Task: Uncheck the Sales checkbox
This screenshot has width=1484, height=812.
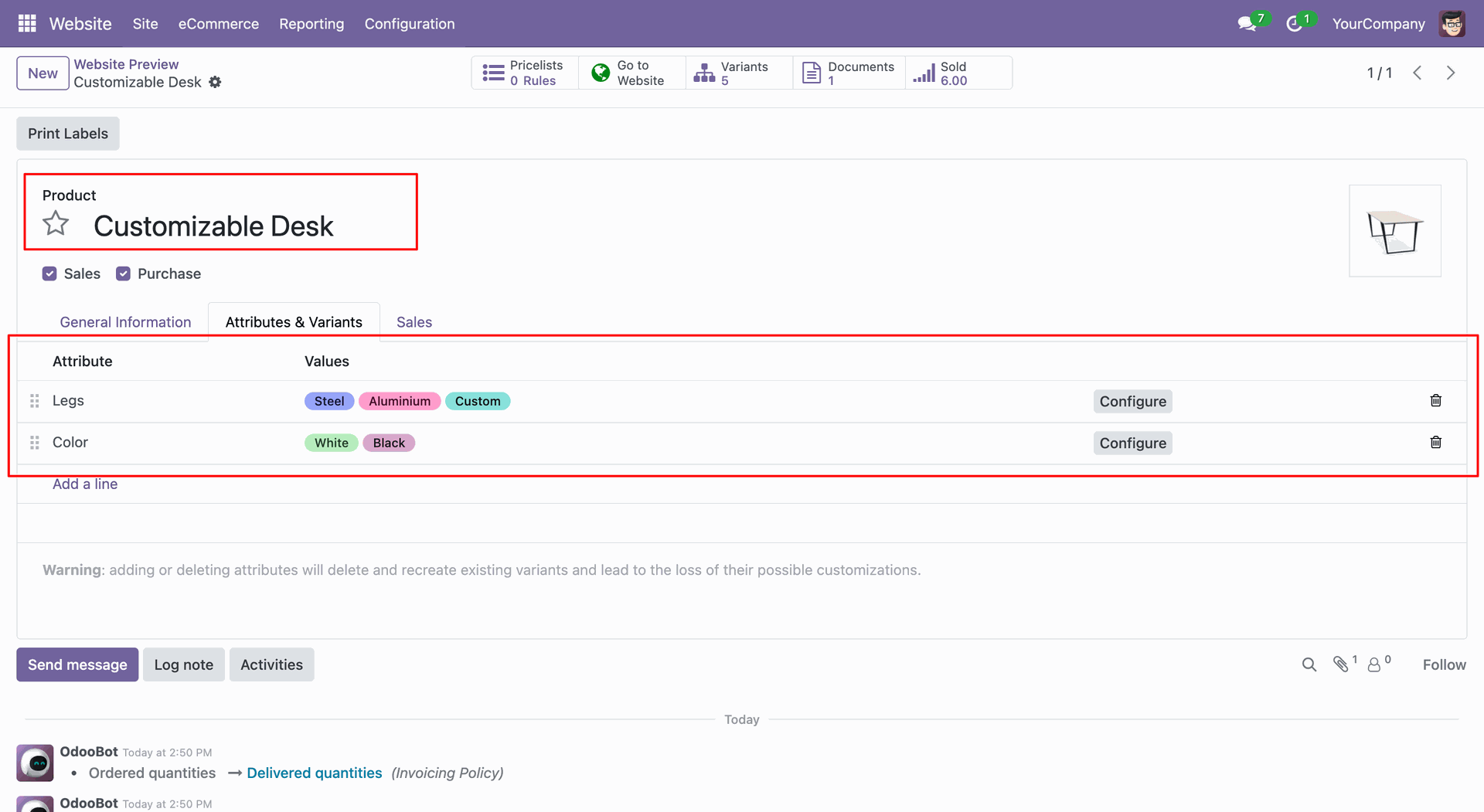Action: click(x=49, y=273)
